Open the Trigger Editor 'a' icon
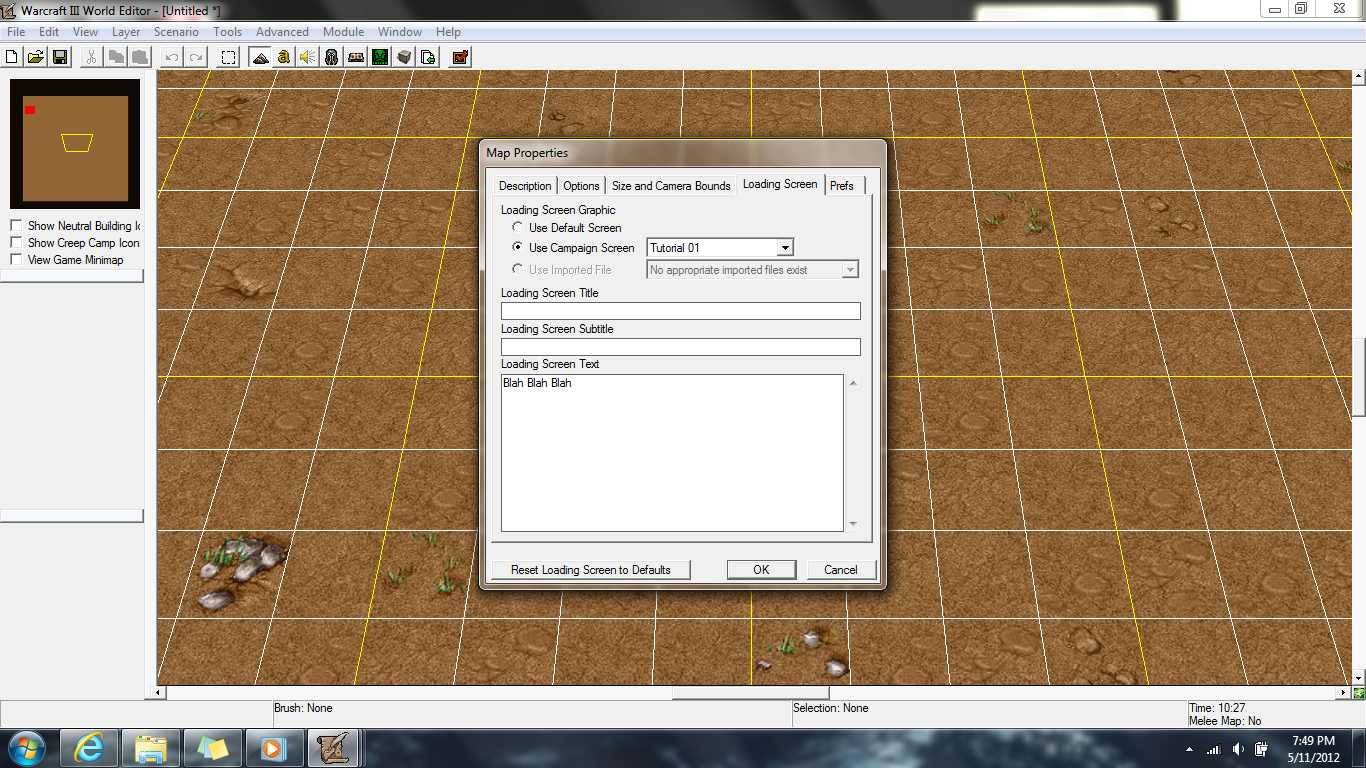Viewport: 1366px width, 768px height. 284,57
